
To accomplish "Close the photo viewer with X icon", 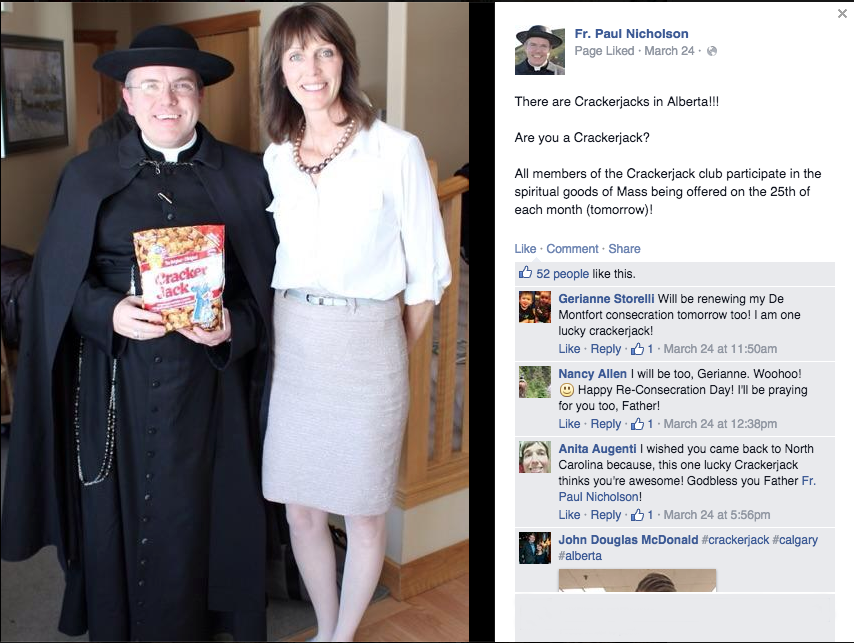I will [x=842, y=14].
